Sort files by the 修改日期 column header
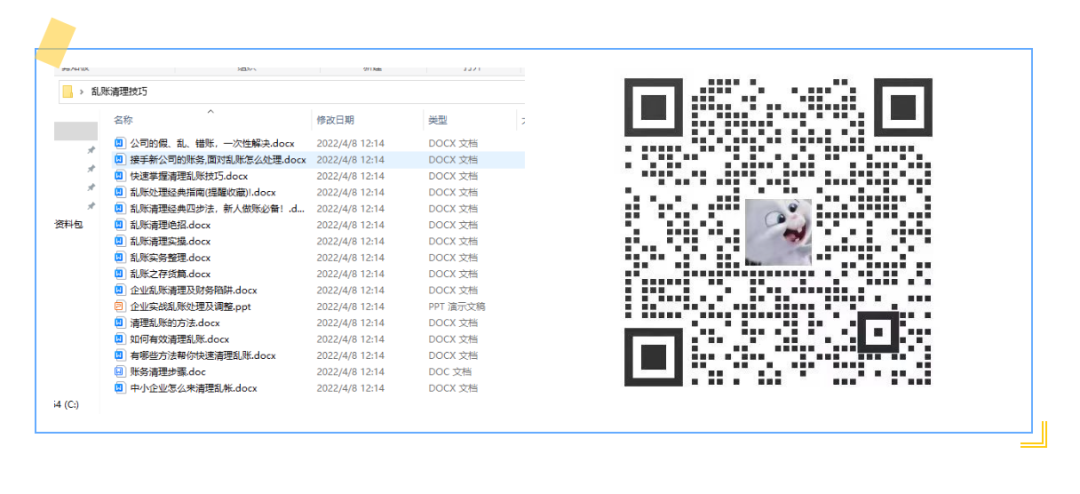 335,120
